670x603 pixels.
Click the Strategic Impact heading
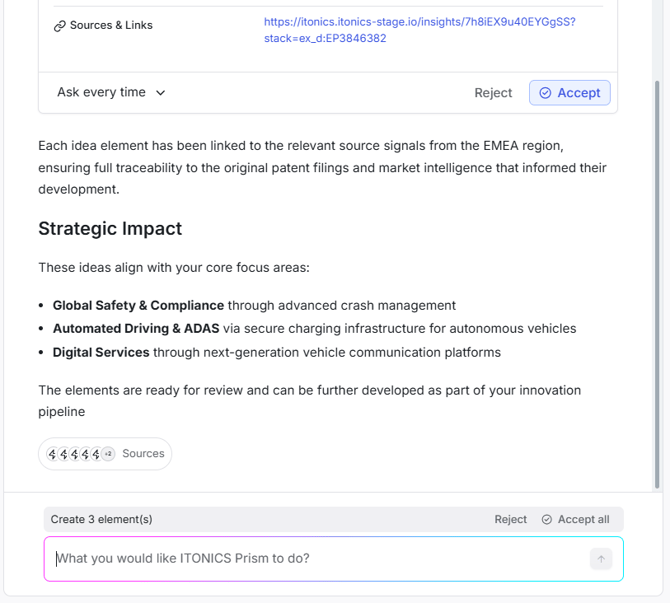click(110, 228)
